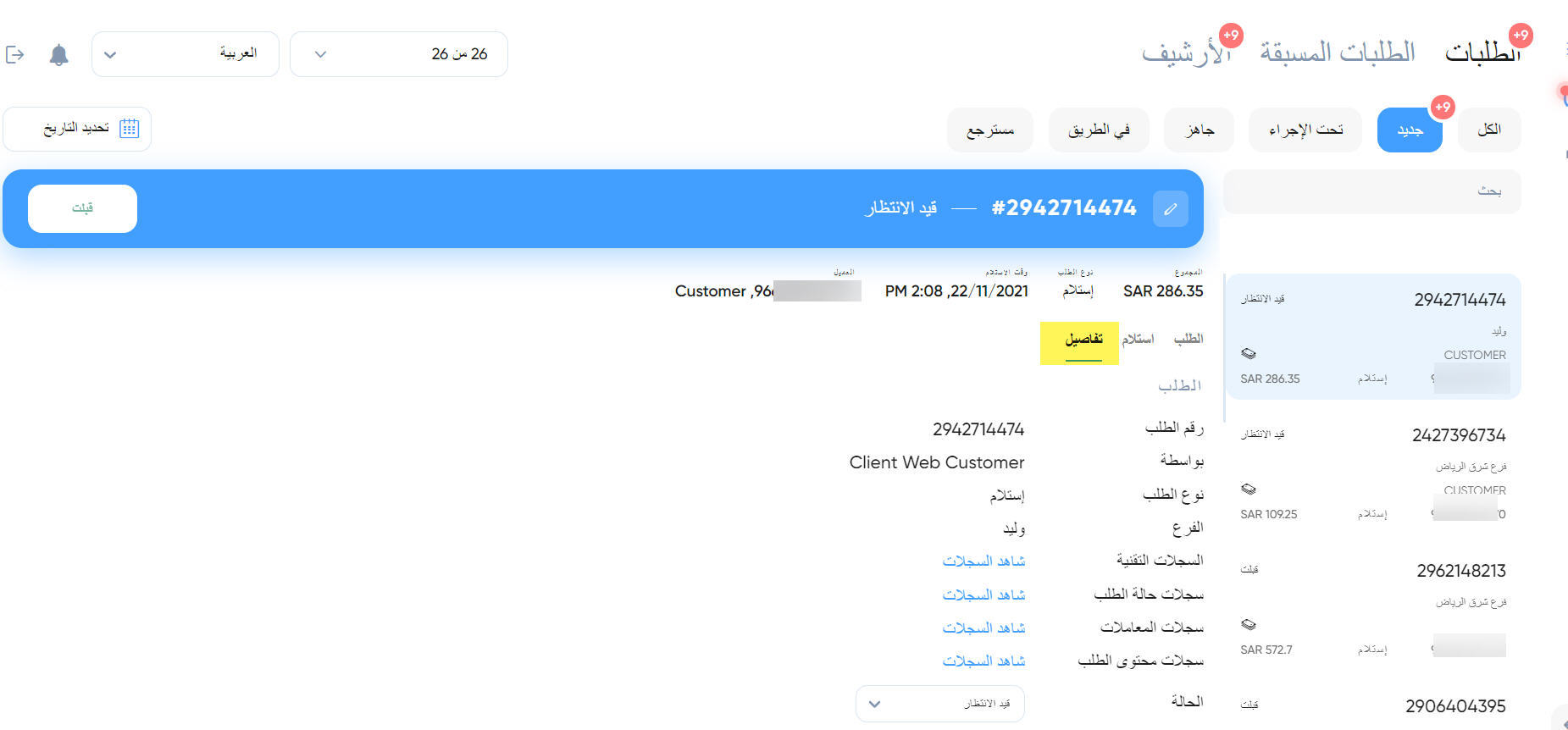The height and width of the screenshot is (730, 1568).
Task: Click the تحديد التاريخ date button
Action: (77, 129)
